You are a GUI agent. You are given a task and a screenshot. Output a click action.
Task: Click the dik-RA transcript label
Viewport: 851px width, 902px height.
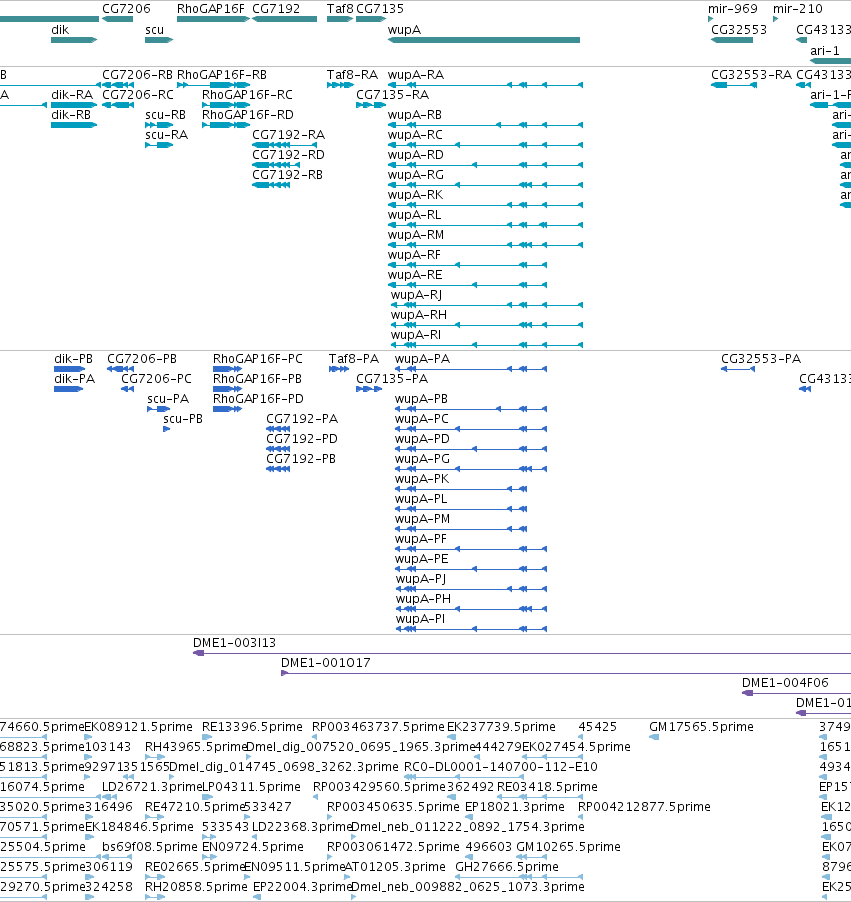coord(72,94)
